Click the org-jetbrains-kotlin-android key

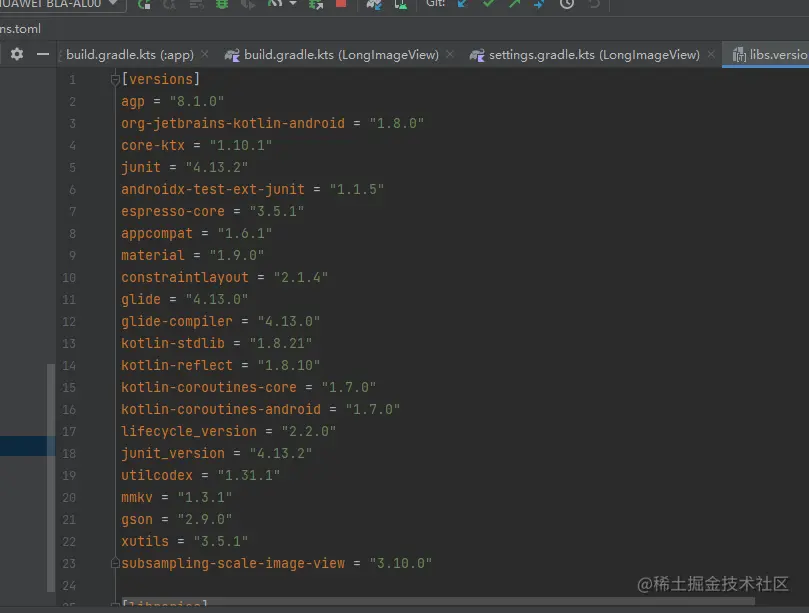(x=233, y=123)
